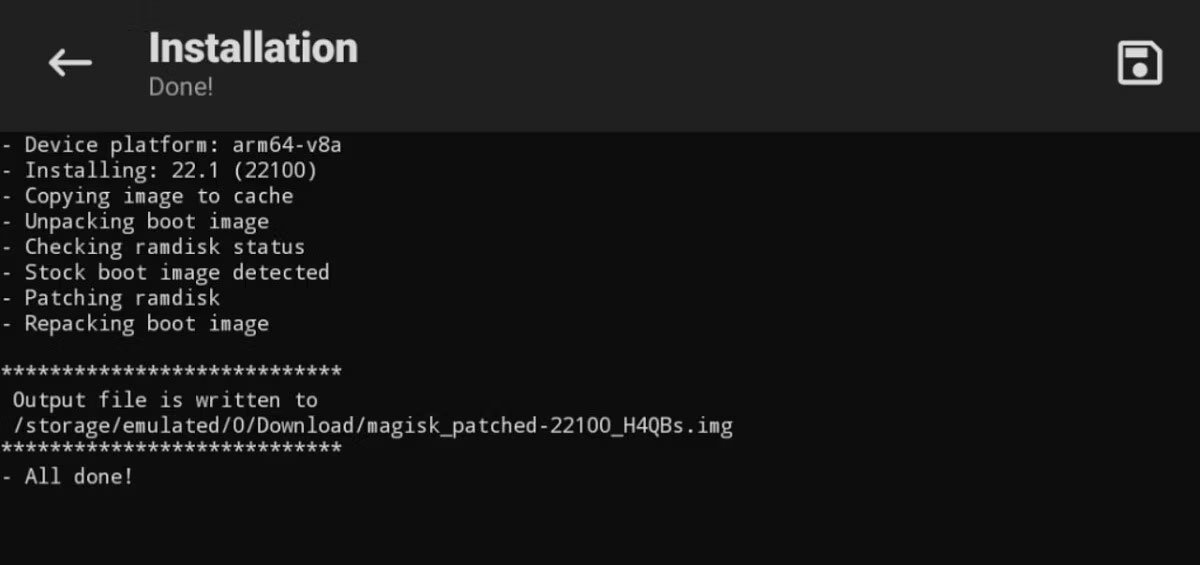This screenshot has height=565, width=1200.
Task: Click the Checking ramdisk status line
Action: (153, 246)
